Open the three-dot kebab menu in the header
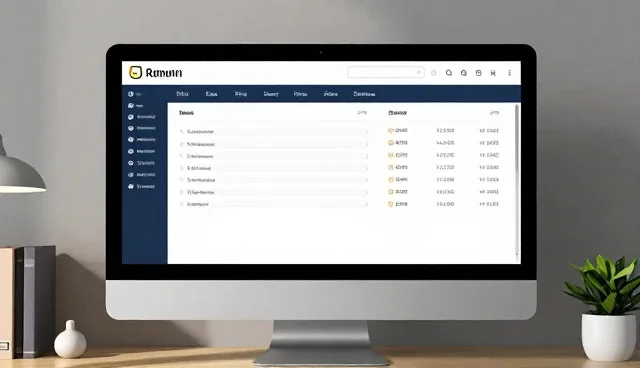Screen dimensions: 640x368 (509, 73)
